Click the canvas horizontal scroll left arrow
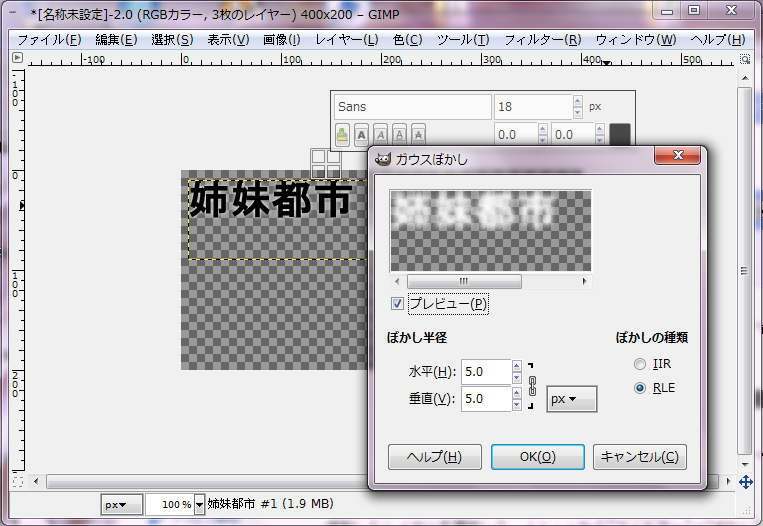Image resolution: width=763 pixels, height=526 pixels. click(x=36, y=482)
